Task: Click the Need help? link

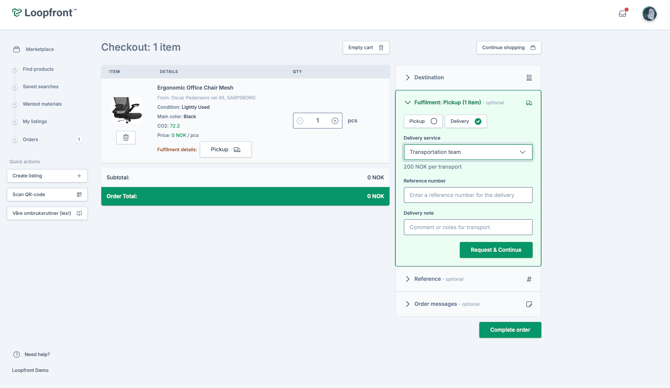Action: click(37, 354)
